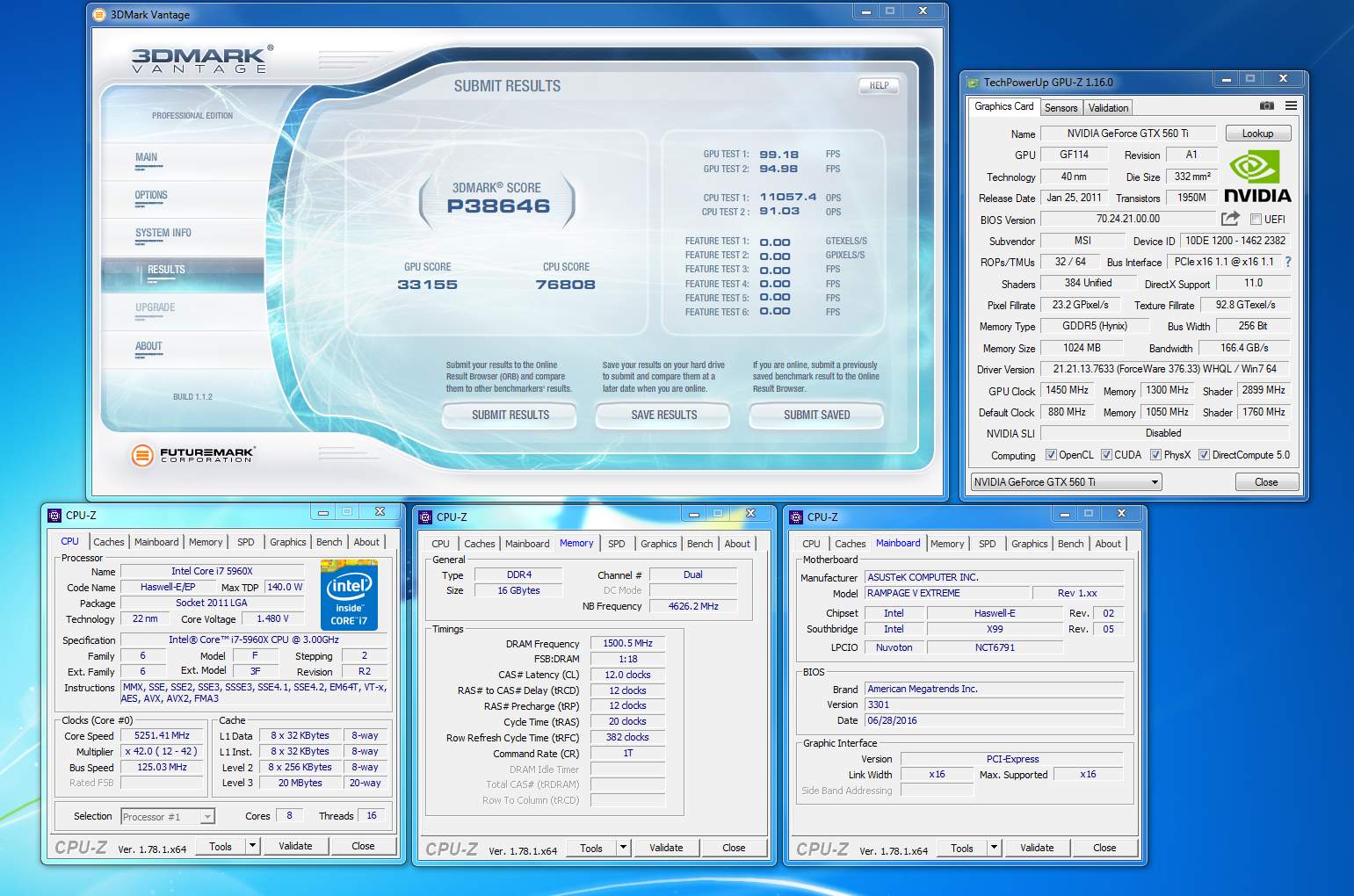Screen dimensions: 1354x896
Task: Click the Core Speed value 5251.41 MHz
Action: [x=162, y=735]
